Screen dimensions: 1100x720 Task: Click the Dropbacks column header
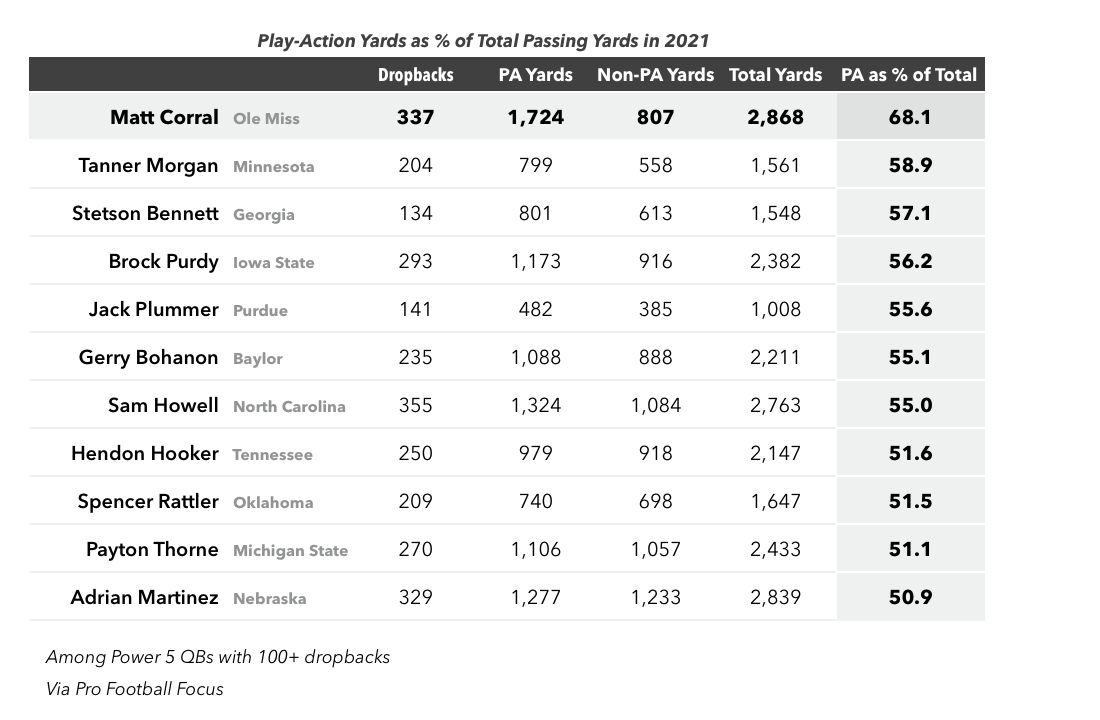click(415, 75)
